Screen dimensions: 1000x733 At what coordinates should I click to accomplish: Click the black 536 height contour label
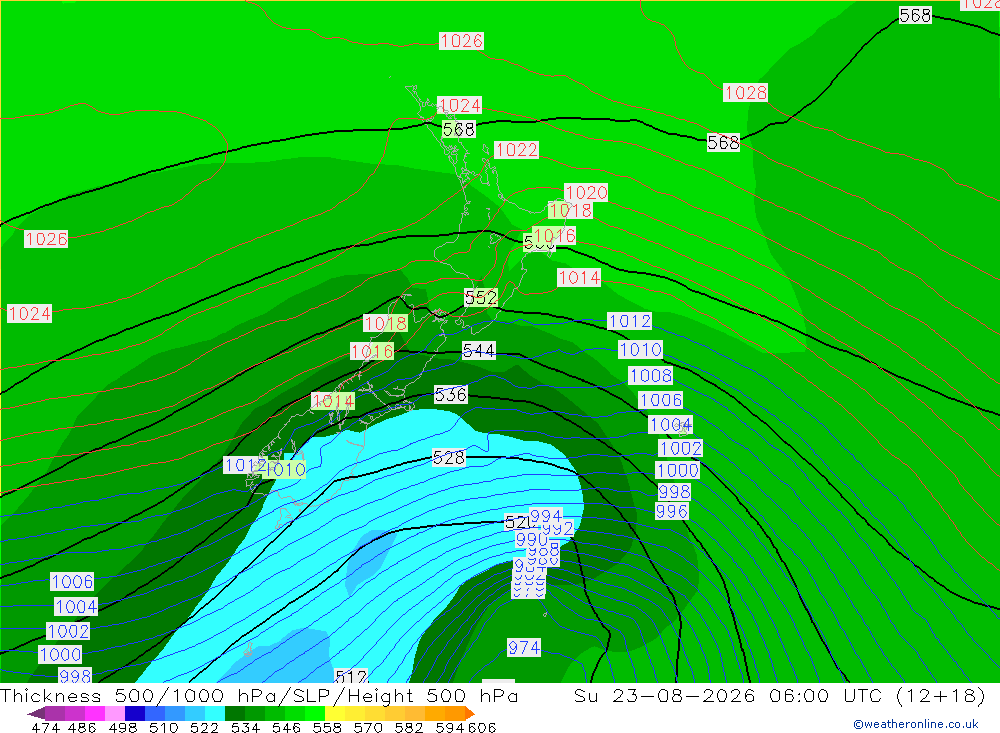450,394
